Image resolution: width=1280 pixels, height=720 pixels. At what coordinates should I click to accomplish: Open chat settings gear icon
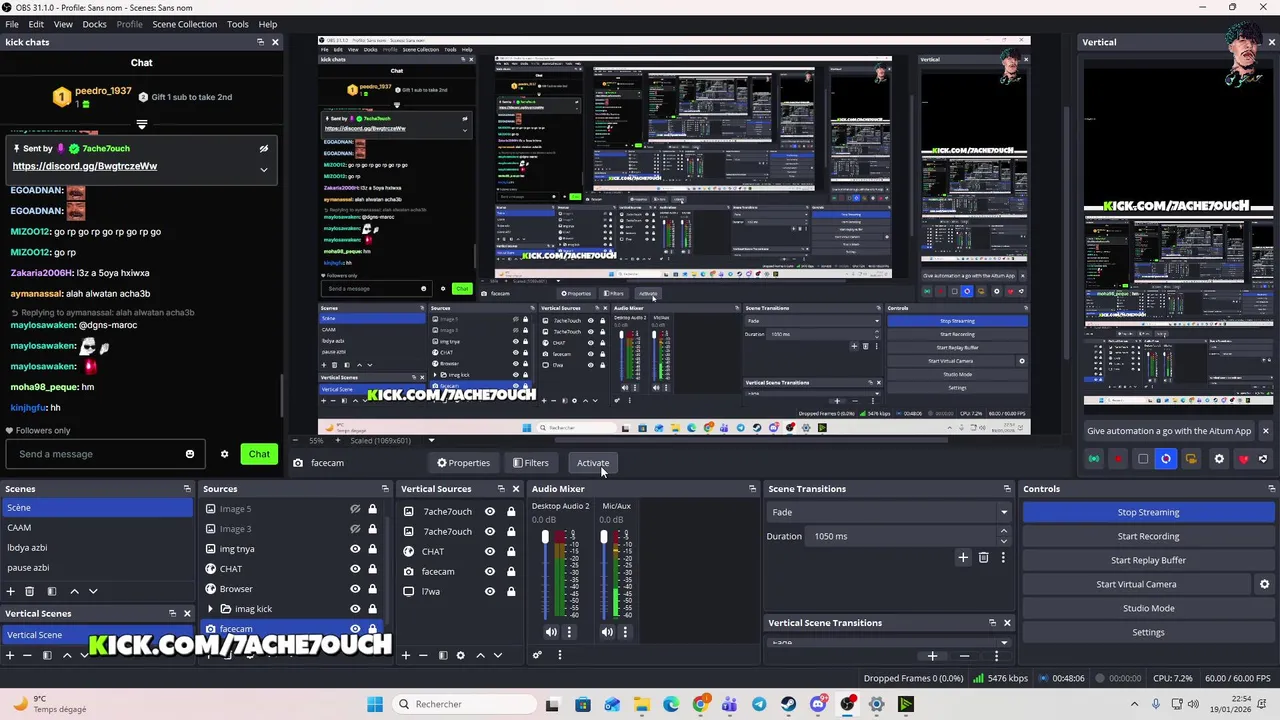point(225,454)
